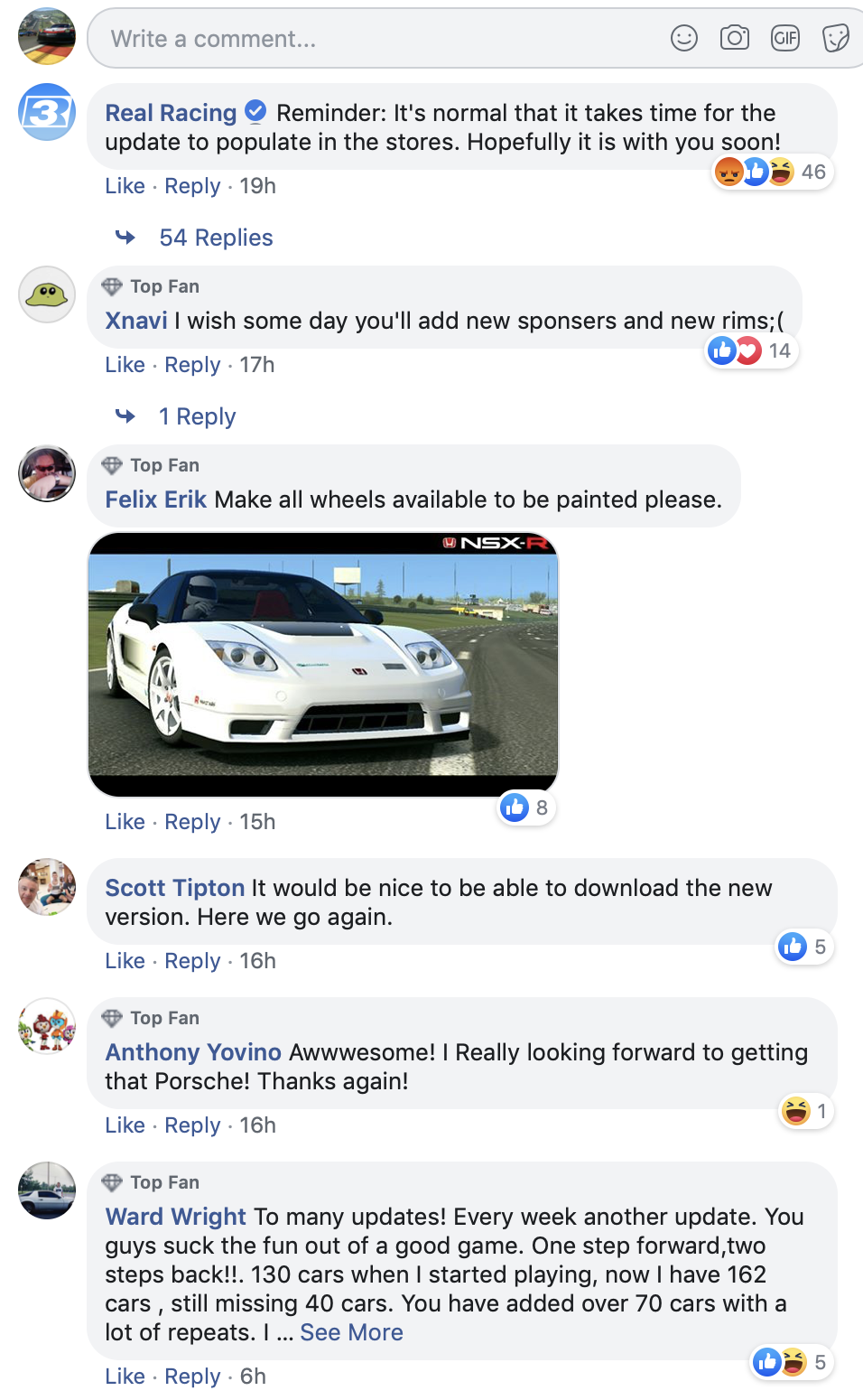Viewport: 863px width, 1400px height.
Task: Open the emoji picker in comment box
Action: 684,38
